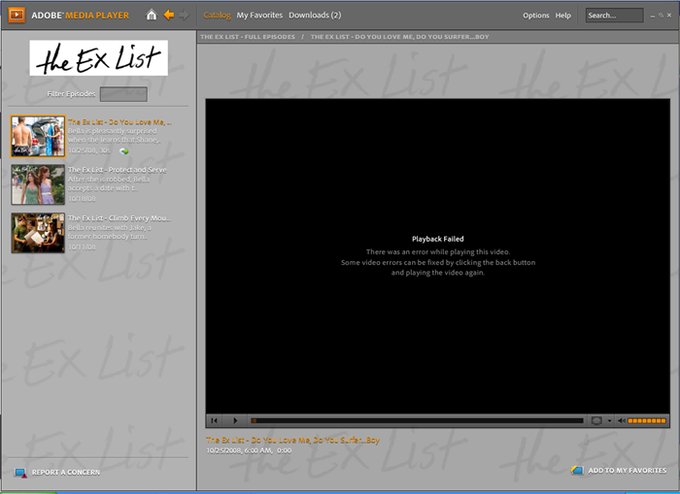680x494 pixels.
Task: Play the video with the play button
Action: coord(235,420)
